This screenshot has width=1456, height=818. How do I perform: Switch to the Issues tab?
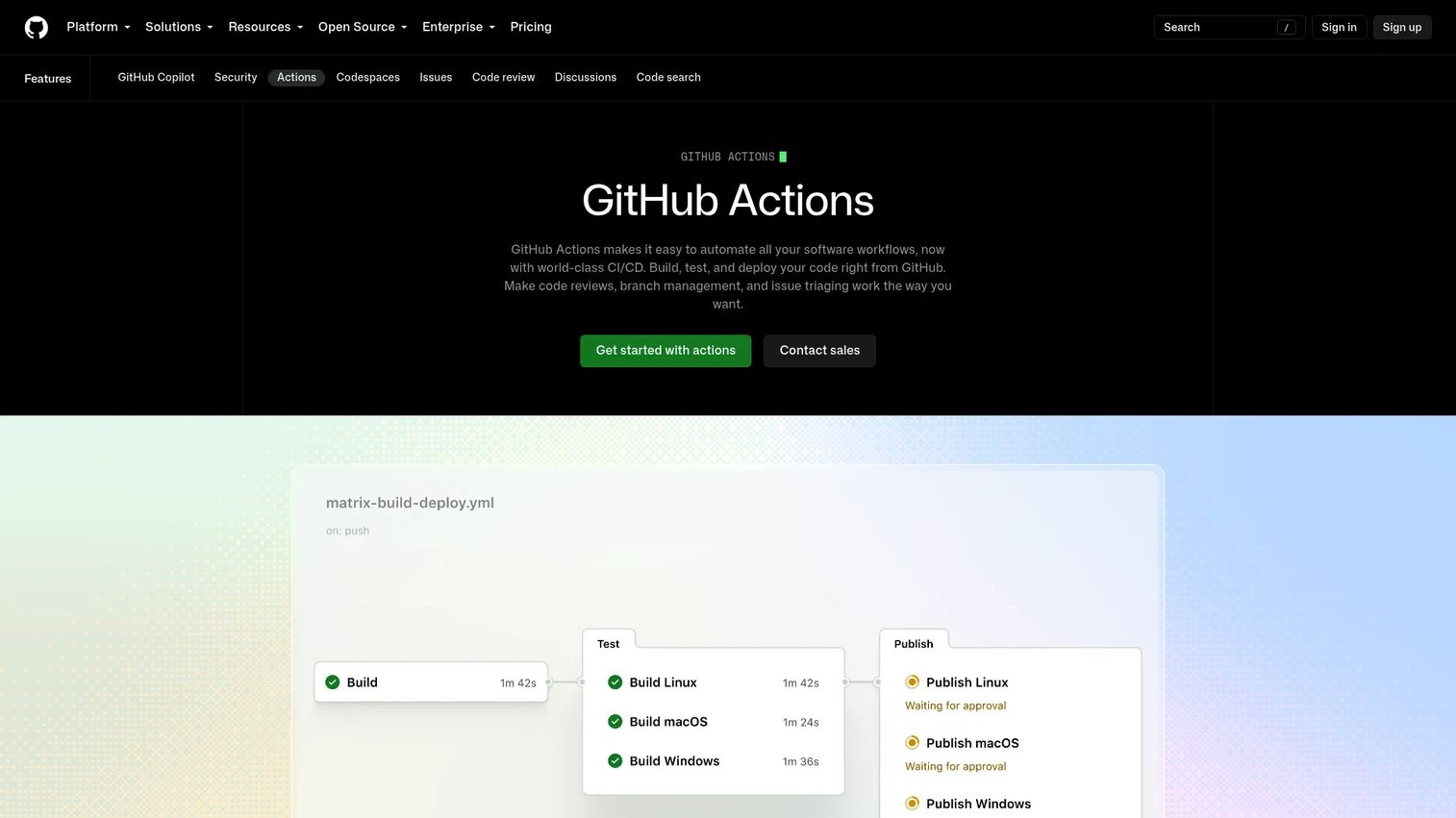tap(436, 78)
